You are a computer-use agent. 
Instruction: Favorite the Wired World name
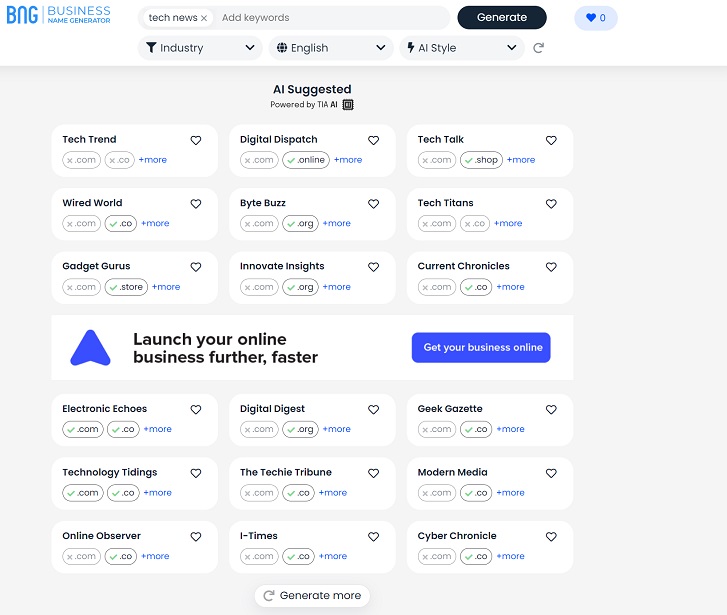click(196, 204)
